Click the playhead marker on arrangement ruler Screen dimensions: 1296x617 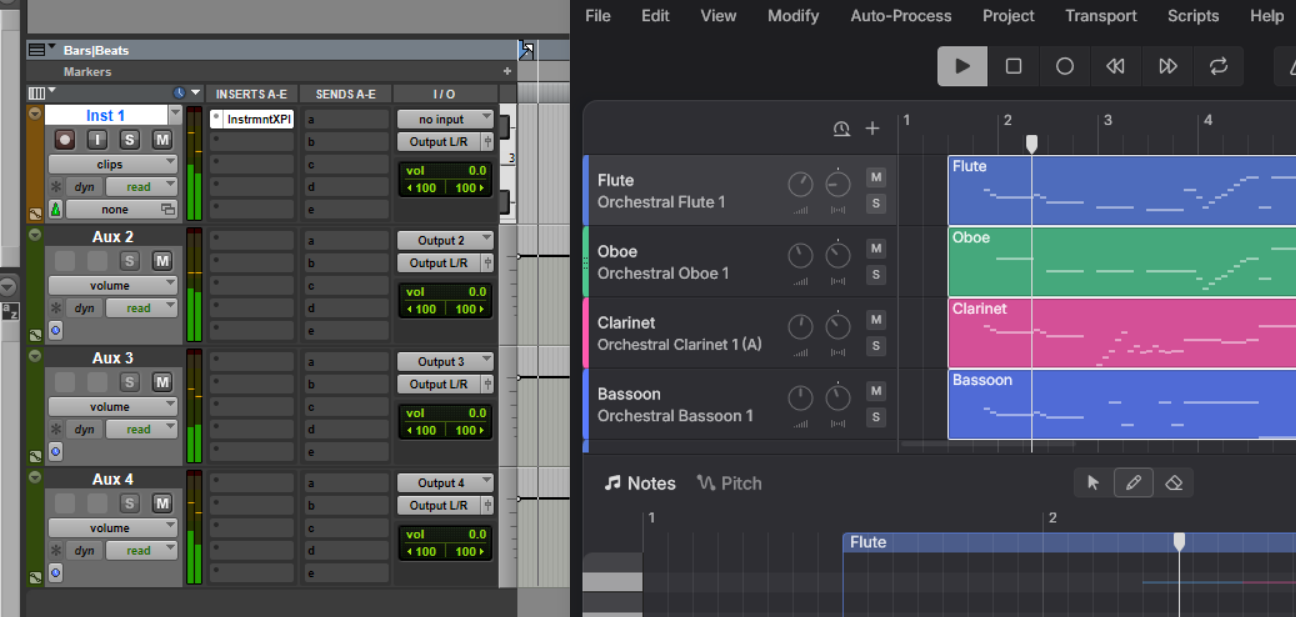[1032, 144]
